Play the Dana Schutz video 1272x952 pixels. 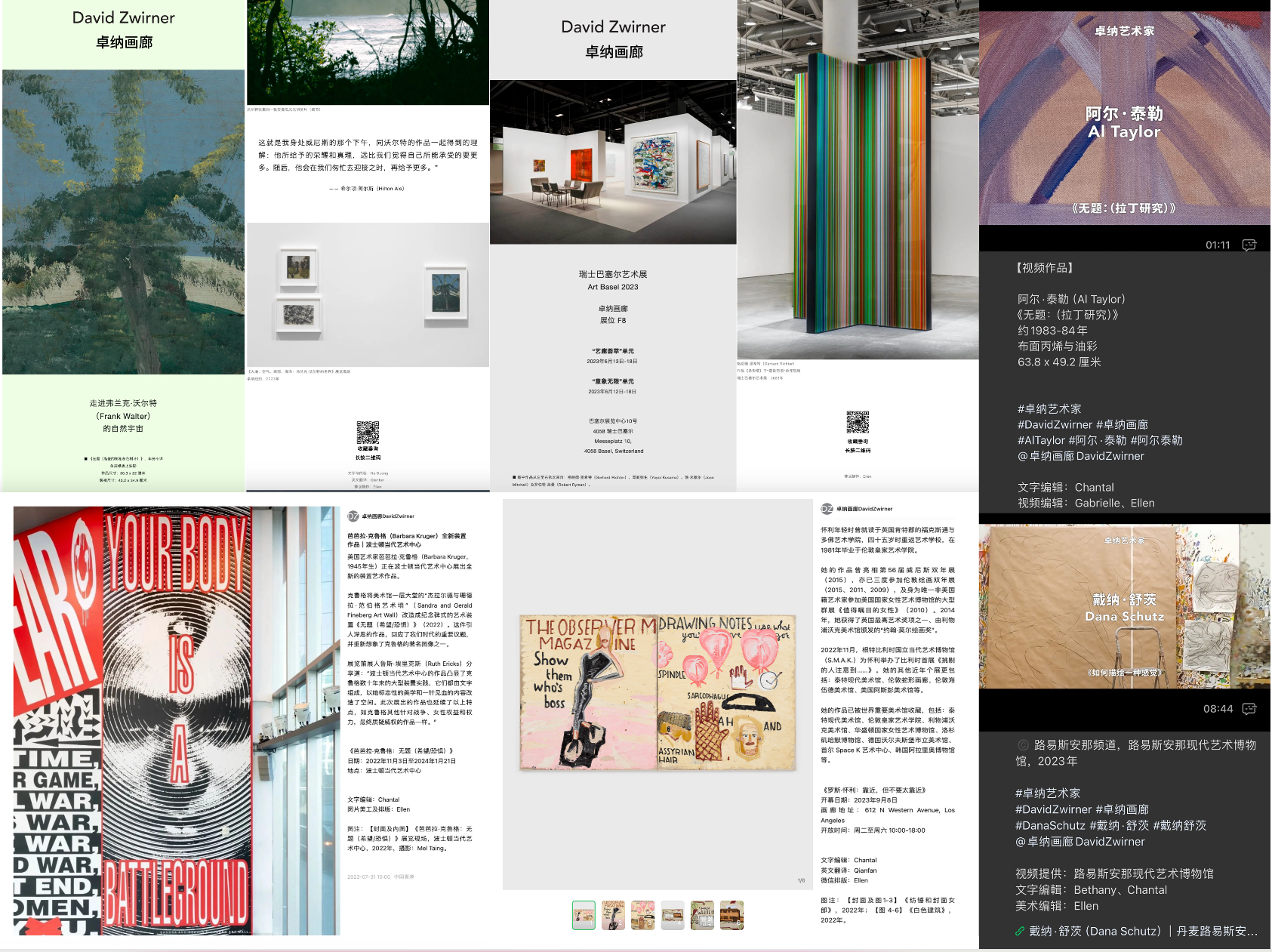click(1125, 606)
